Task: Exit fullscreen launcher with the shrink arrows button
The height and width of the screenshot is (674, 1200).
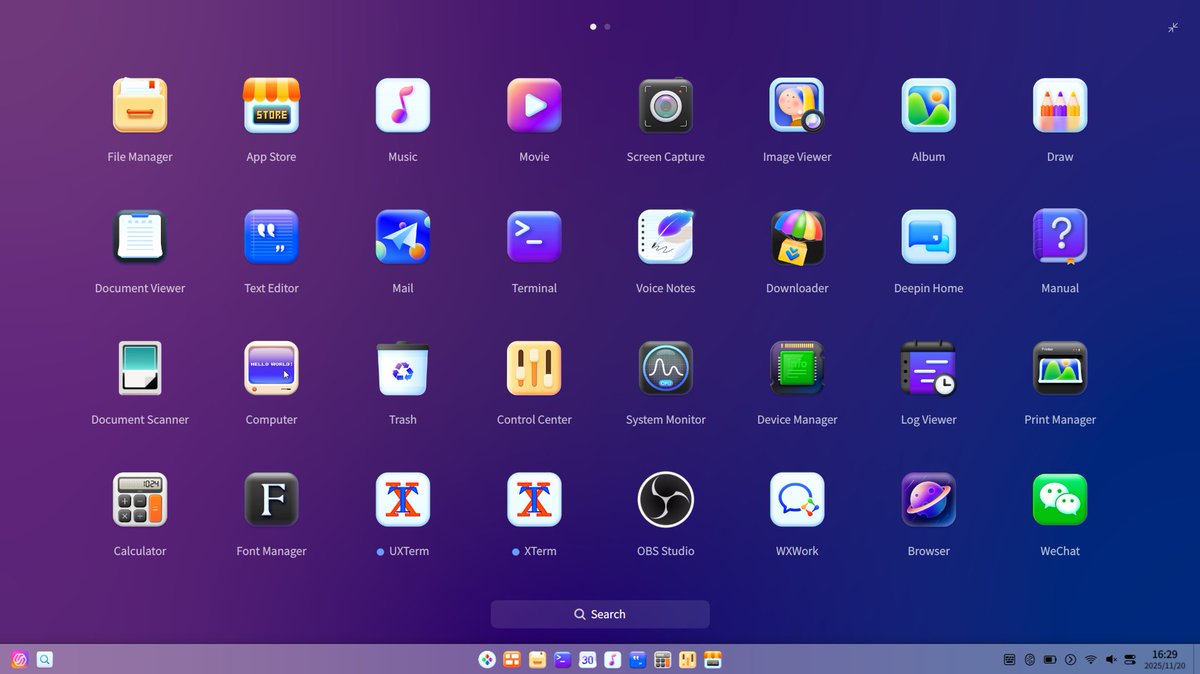Action: point(1173,28)
